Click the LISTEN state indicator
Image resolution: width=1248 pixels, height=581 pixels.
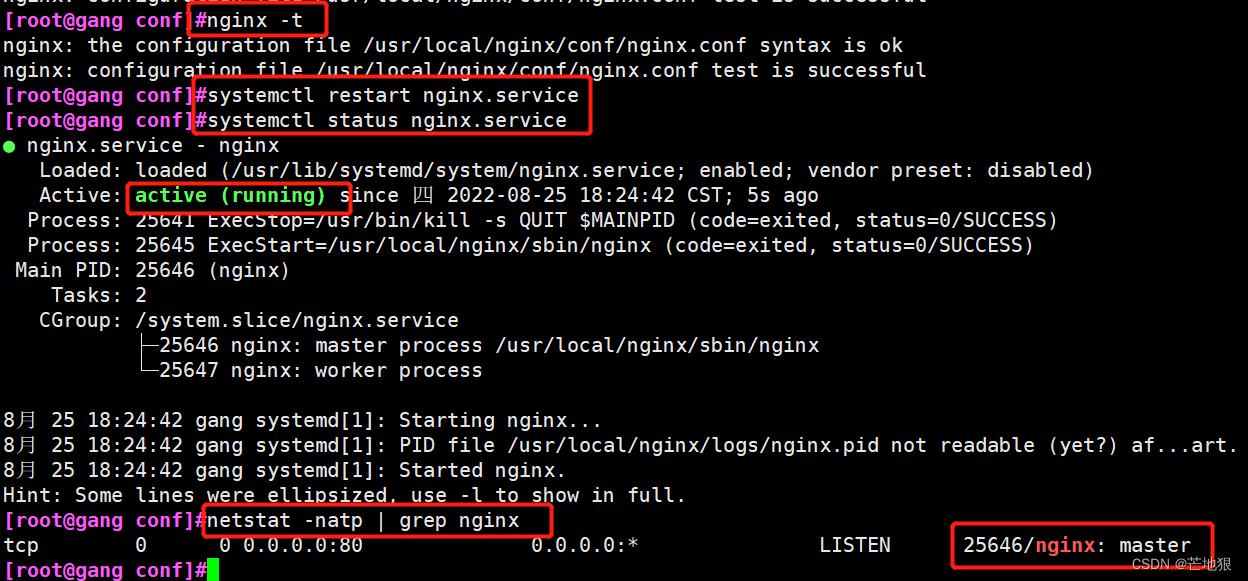coord(854,544)
